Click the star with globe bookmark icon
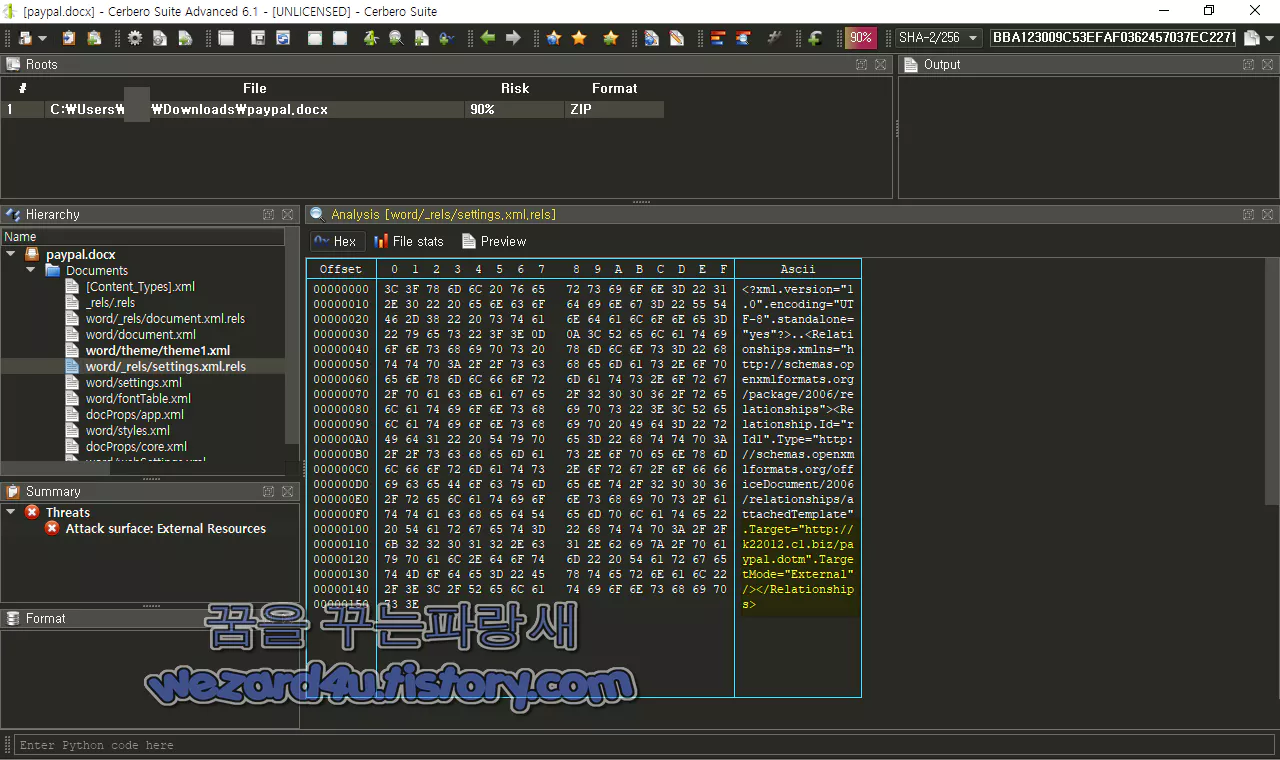 [553, 38]
